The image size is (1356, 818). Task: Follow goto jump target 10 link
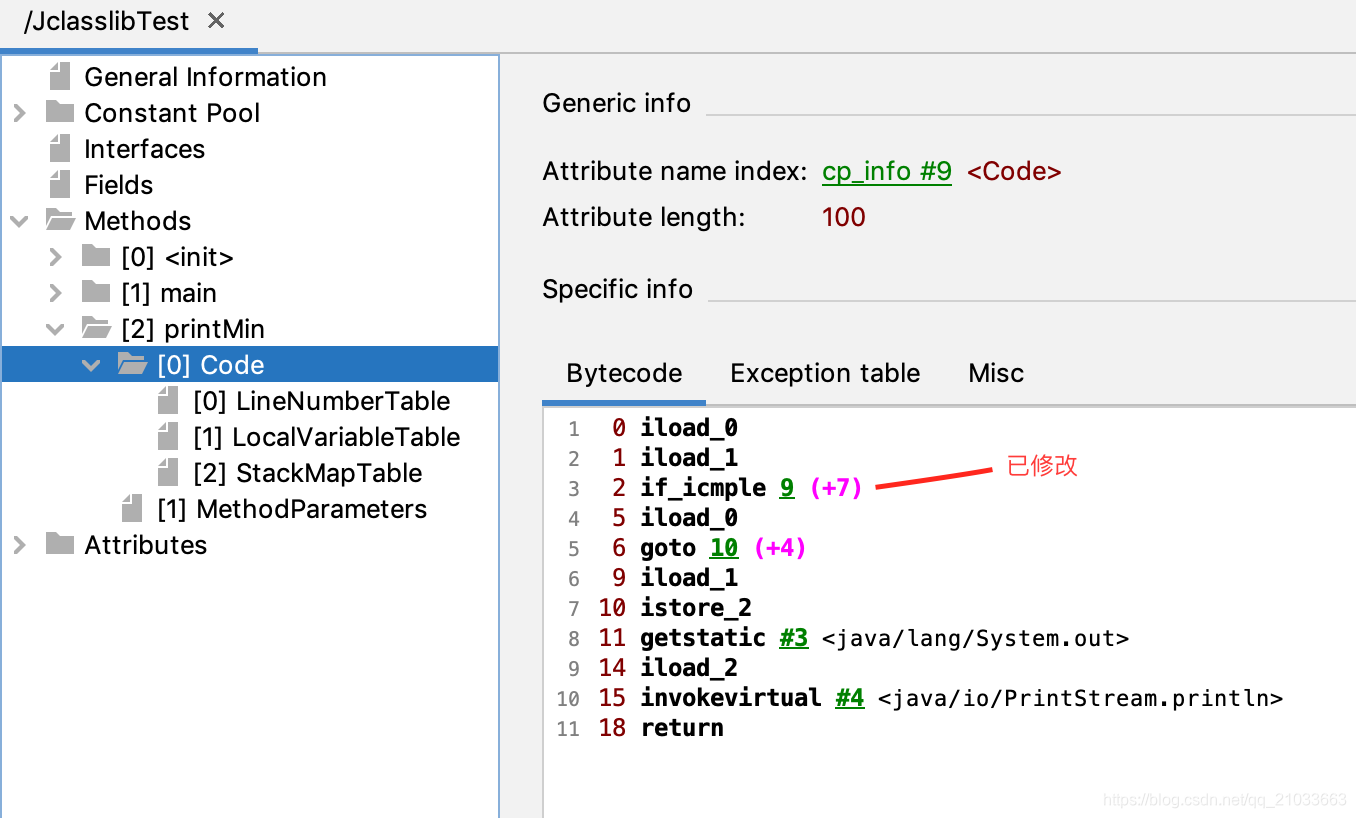724,548
